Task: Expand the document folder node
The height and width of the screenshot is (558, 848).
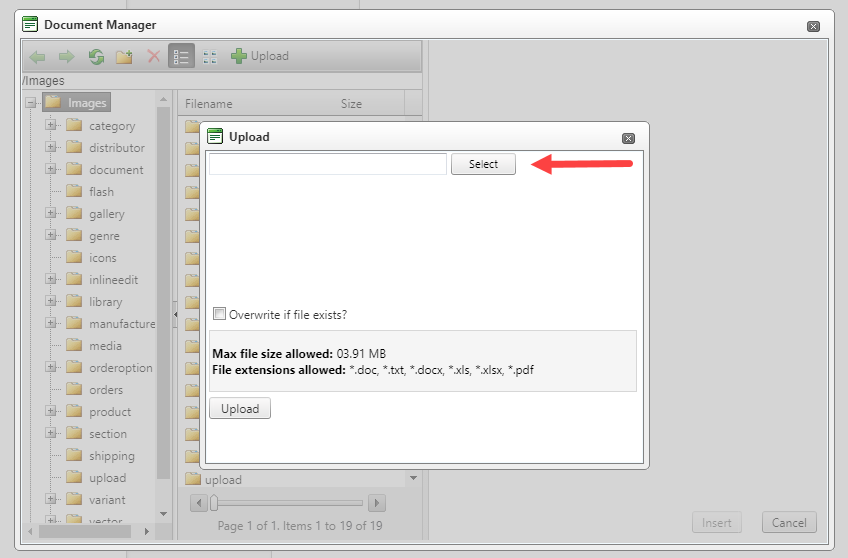Action: (51, 169)
